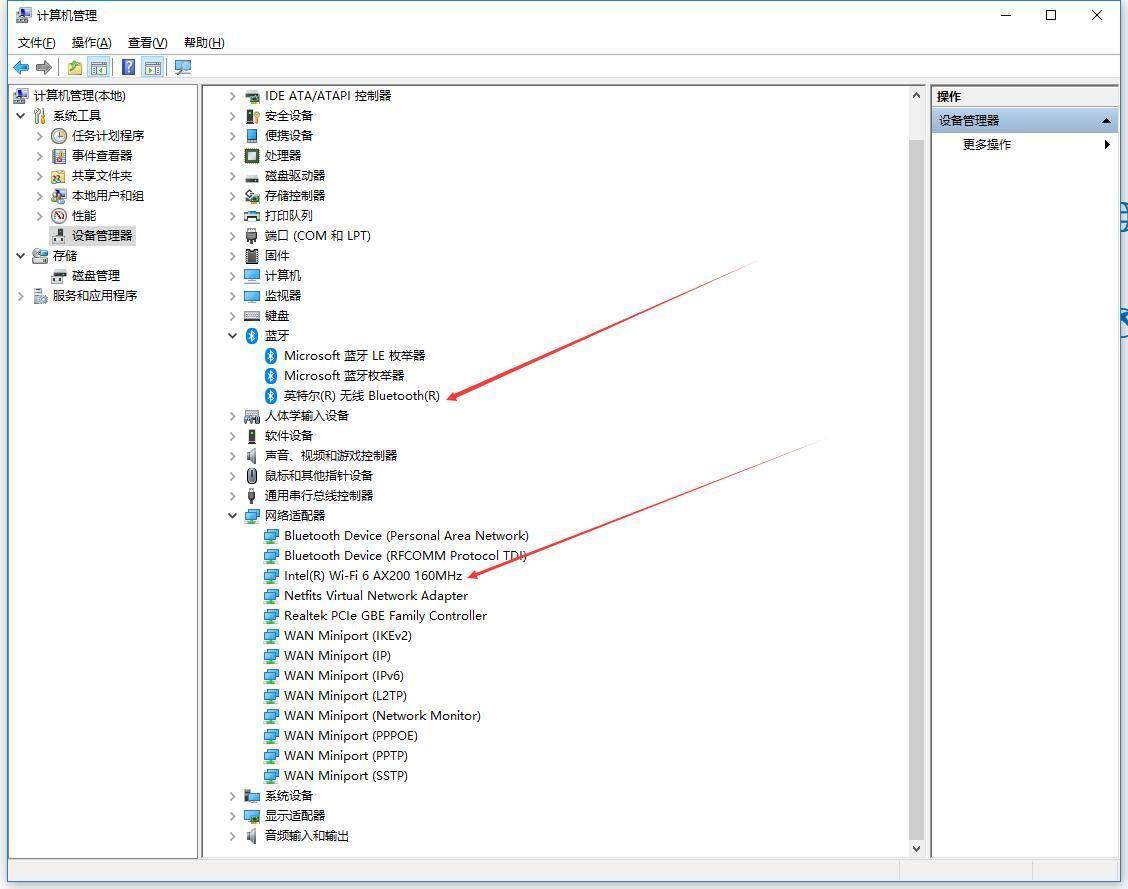Open the 文件(F) menu
The height and width of the screenshot is (889, 1128).
coord(37,43)
